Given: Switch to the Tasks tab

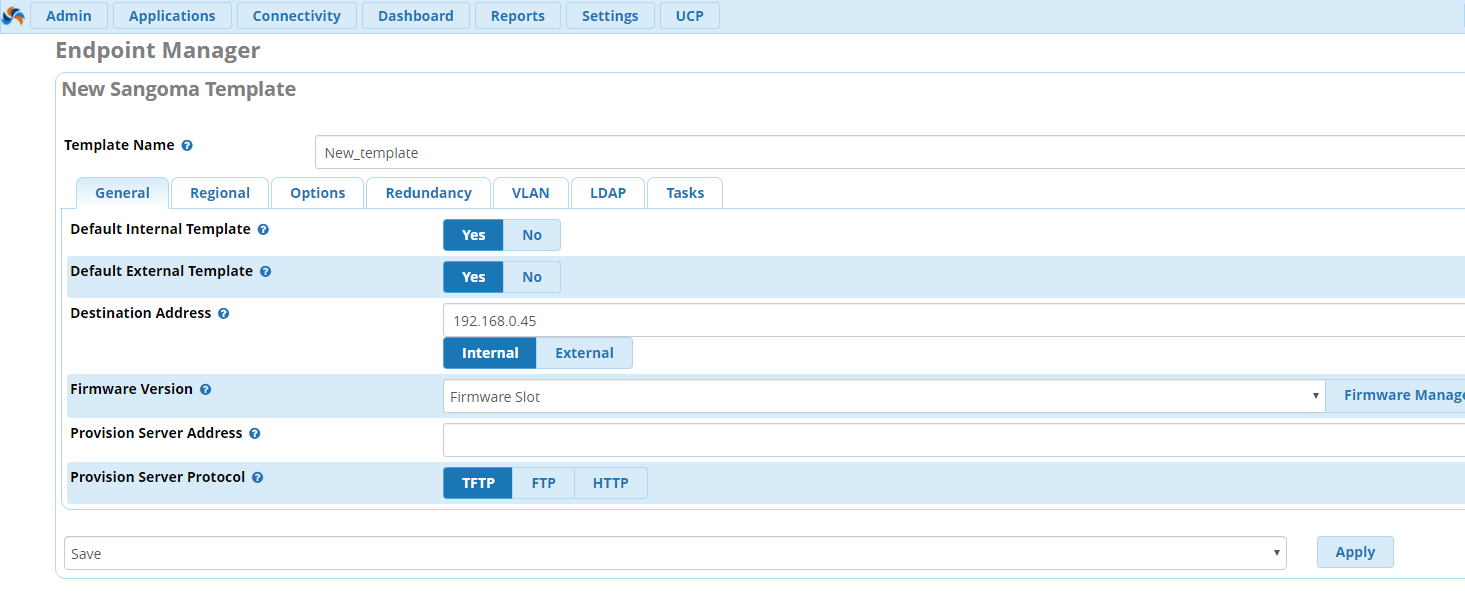Looking at the screenshot, I should [x=685, y=193].
